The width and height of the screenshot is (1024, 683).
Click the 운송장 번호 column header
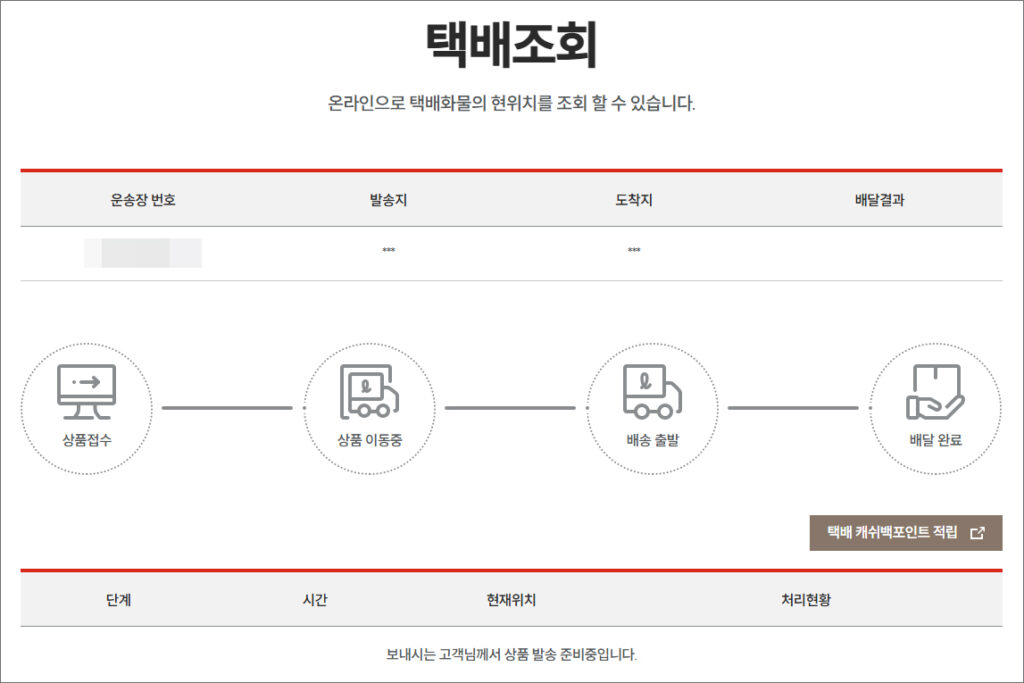click(x=143, y=200)
